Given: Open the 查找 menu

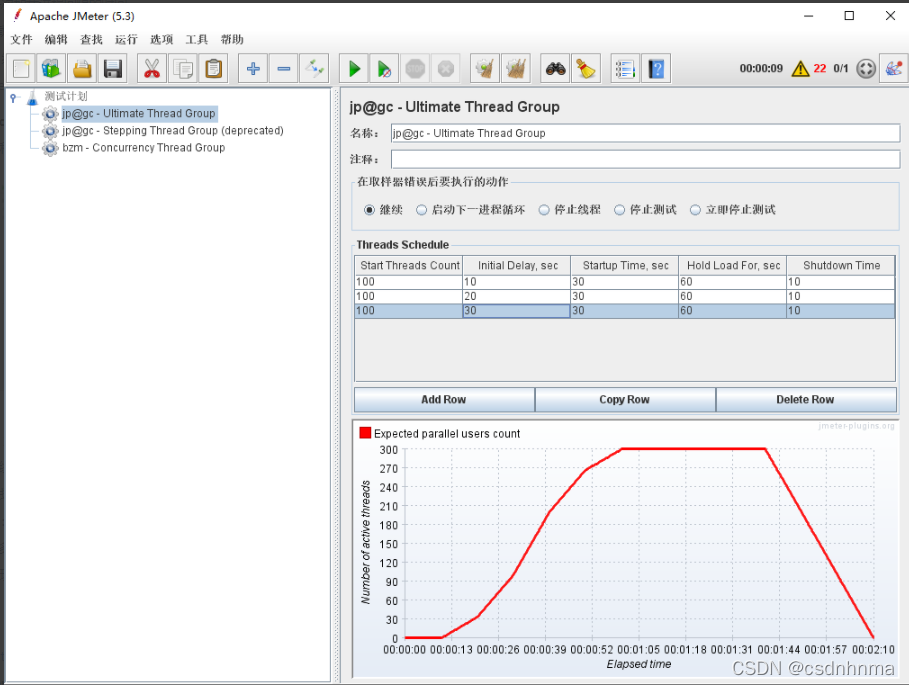Looking at the screenshot, I should [x=91, y=39].
